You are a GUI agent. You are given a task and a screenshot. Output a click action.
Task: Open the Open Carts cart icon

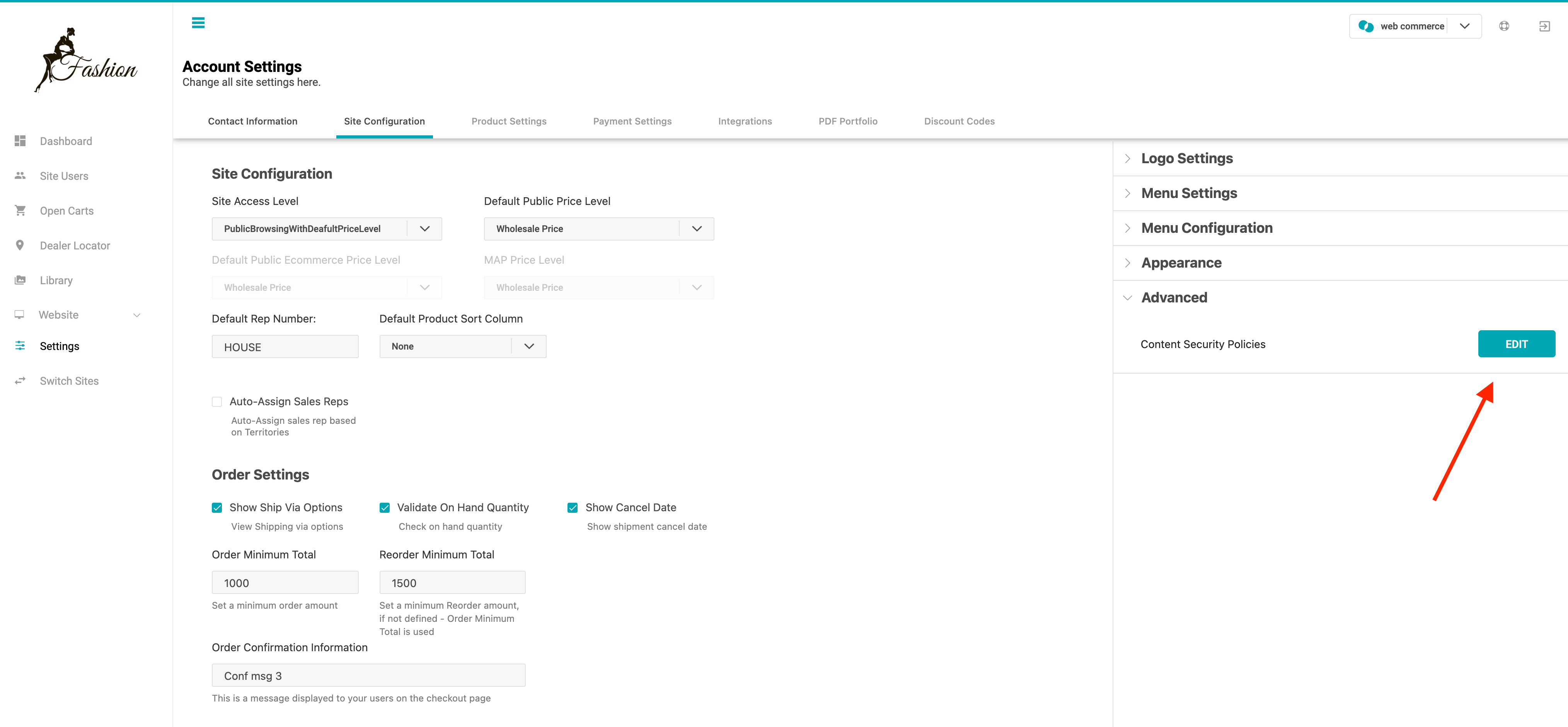pyautogui.click(x=20, y=210)
